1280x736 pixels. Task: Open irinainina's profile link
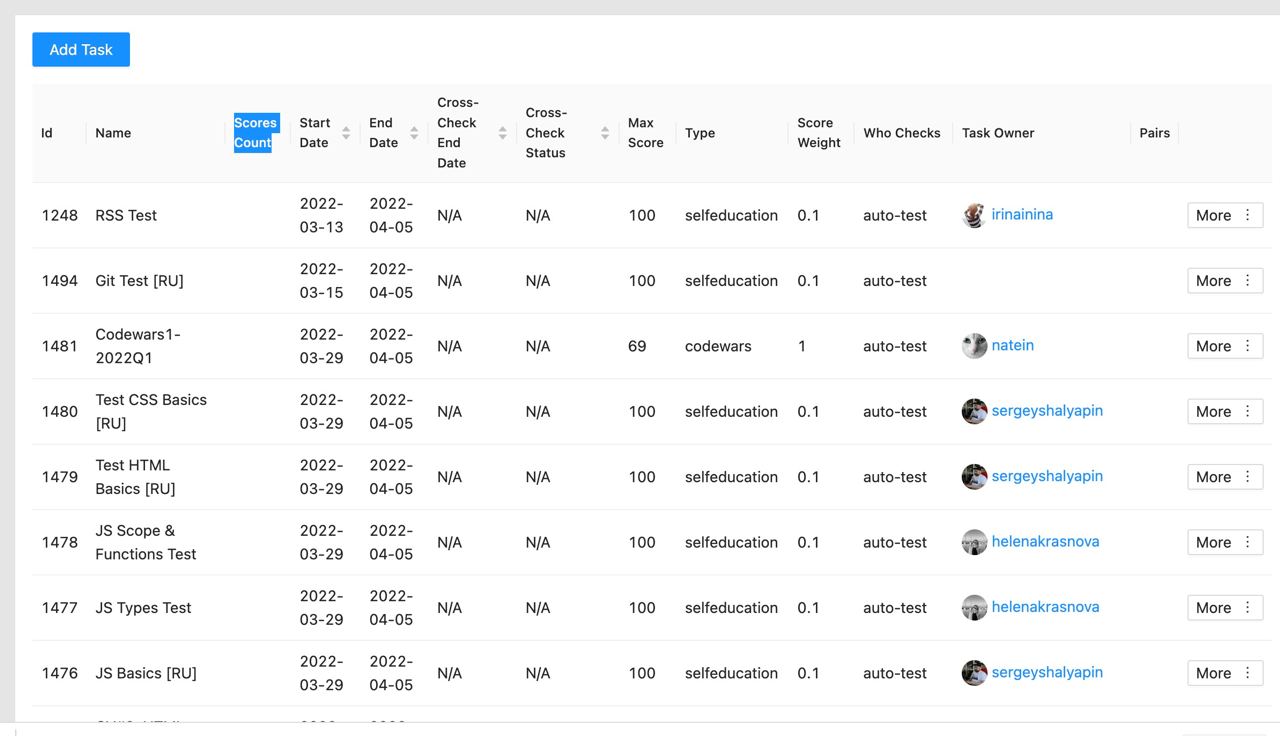click(1022, 214)
